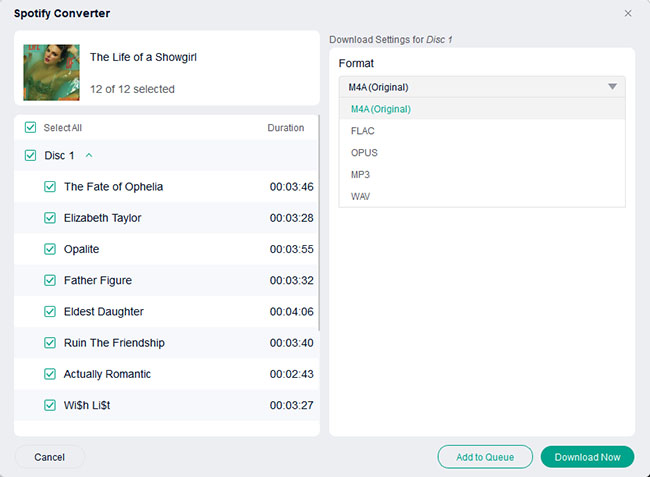Screen dimensions: 650x477
Task: Click duration 00:04:06
Action: (x=291, y=312)
